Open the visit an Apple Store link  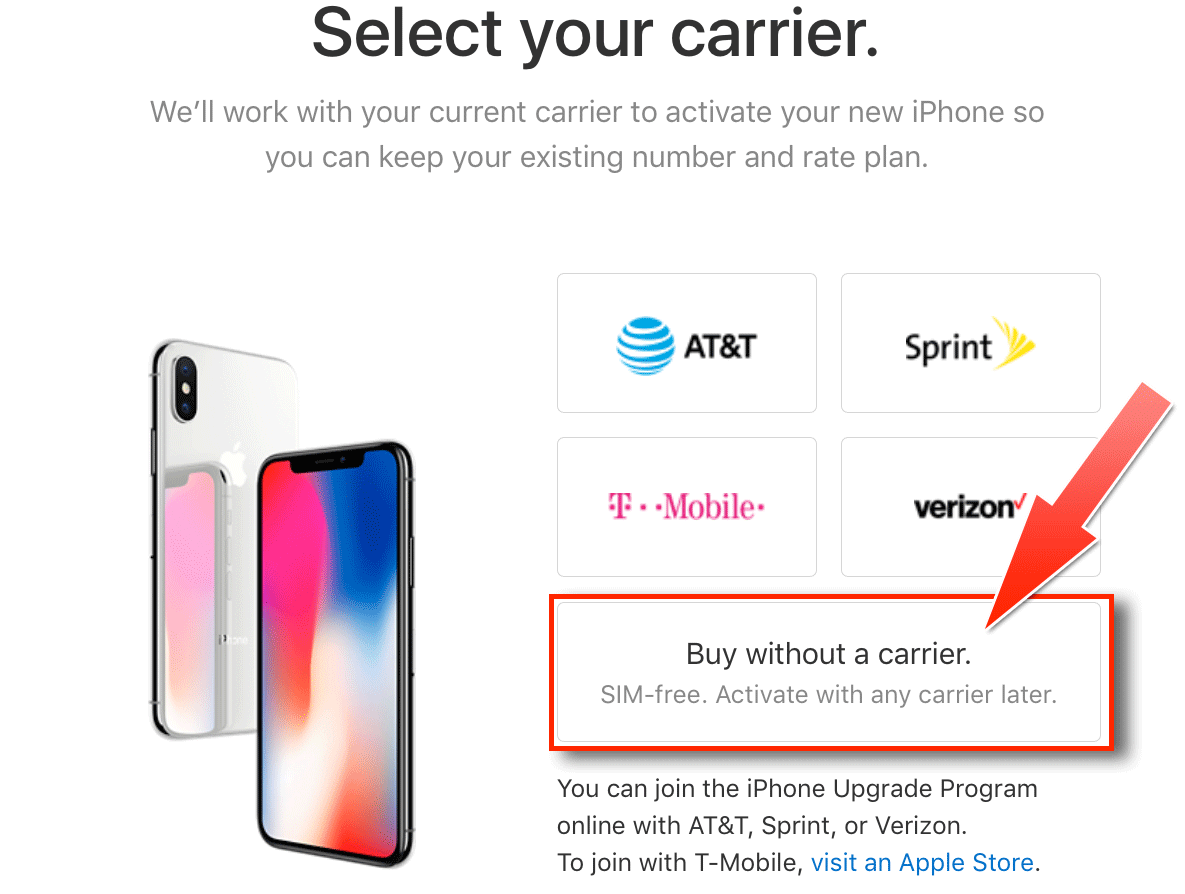coord(922,862)
